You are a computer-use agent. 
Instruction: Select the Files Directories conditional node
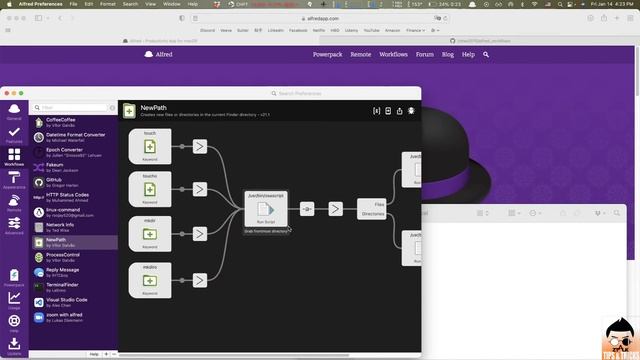click(371, 209)
